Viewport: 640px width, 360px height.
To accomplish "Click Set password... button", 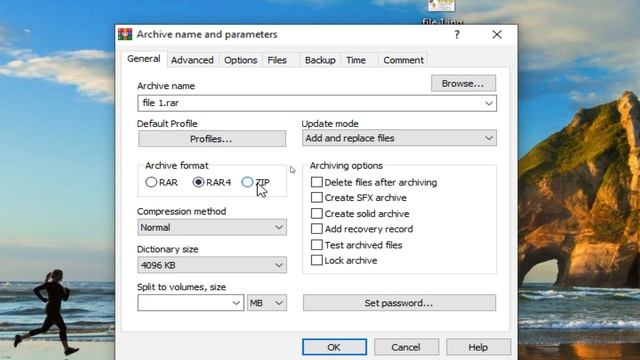I will tap(399, 303).
